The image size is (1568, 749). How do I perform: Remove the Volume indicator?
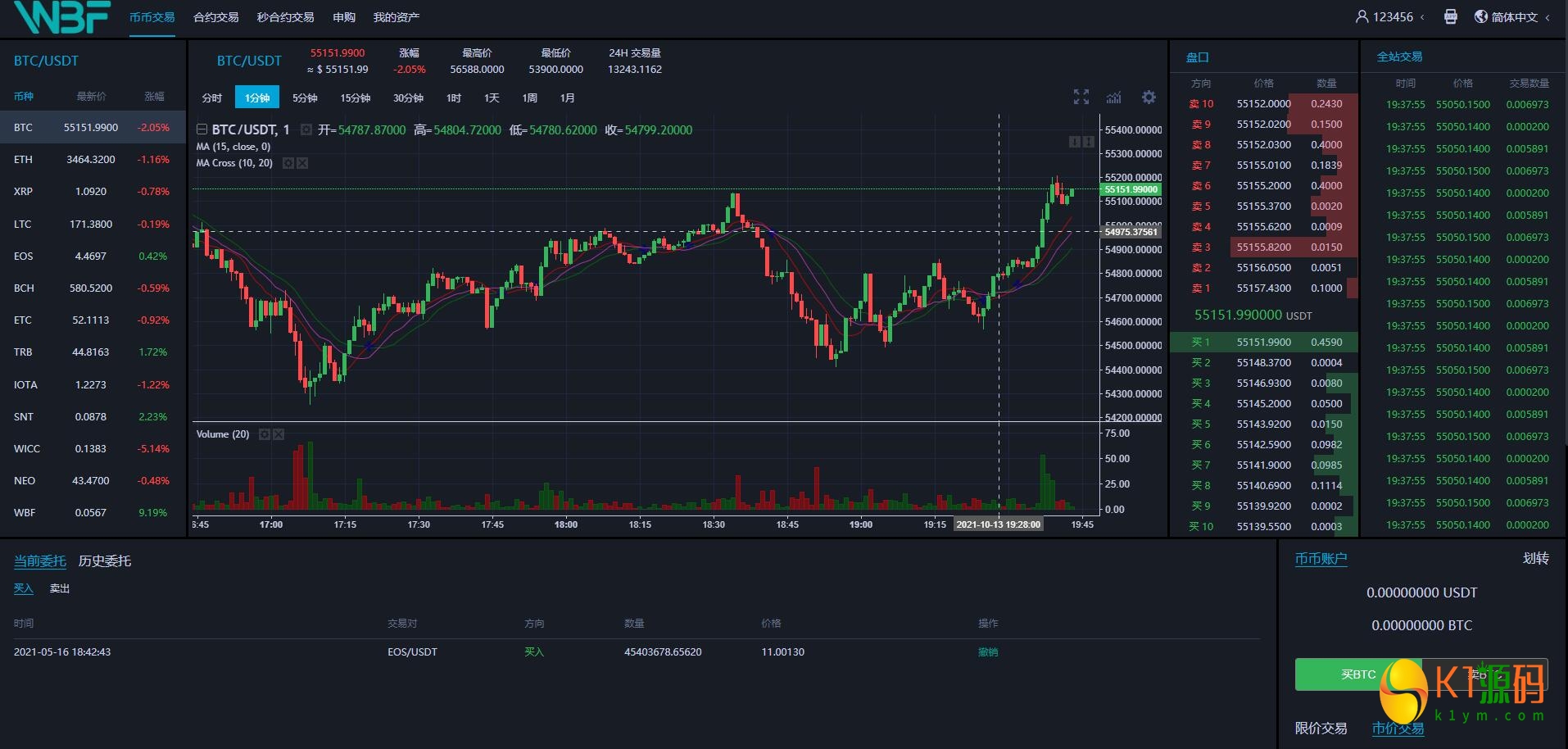[279, 434]
